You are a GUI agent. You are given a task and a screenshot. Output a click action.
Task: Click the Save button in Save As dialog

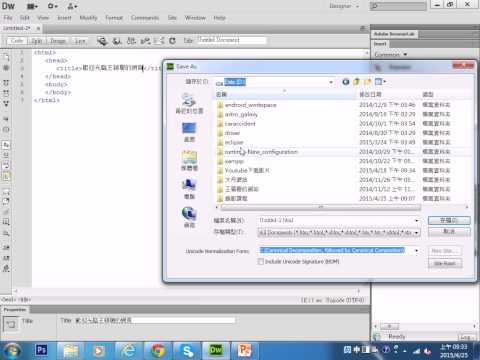tap(449, 220)
